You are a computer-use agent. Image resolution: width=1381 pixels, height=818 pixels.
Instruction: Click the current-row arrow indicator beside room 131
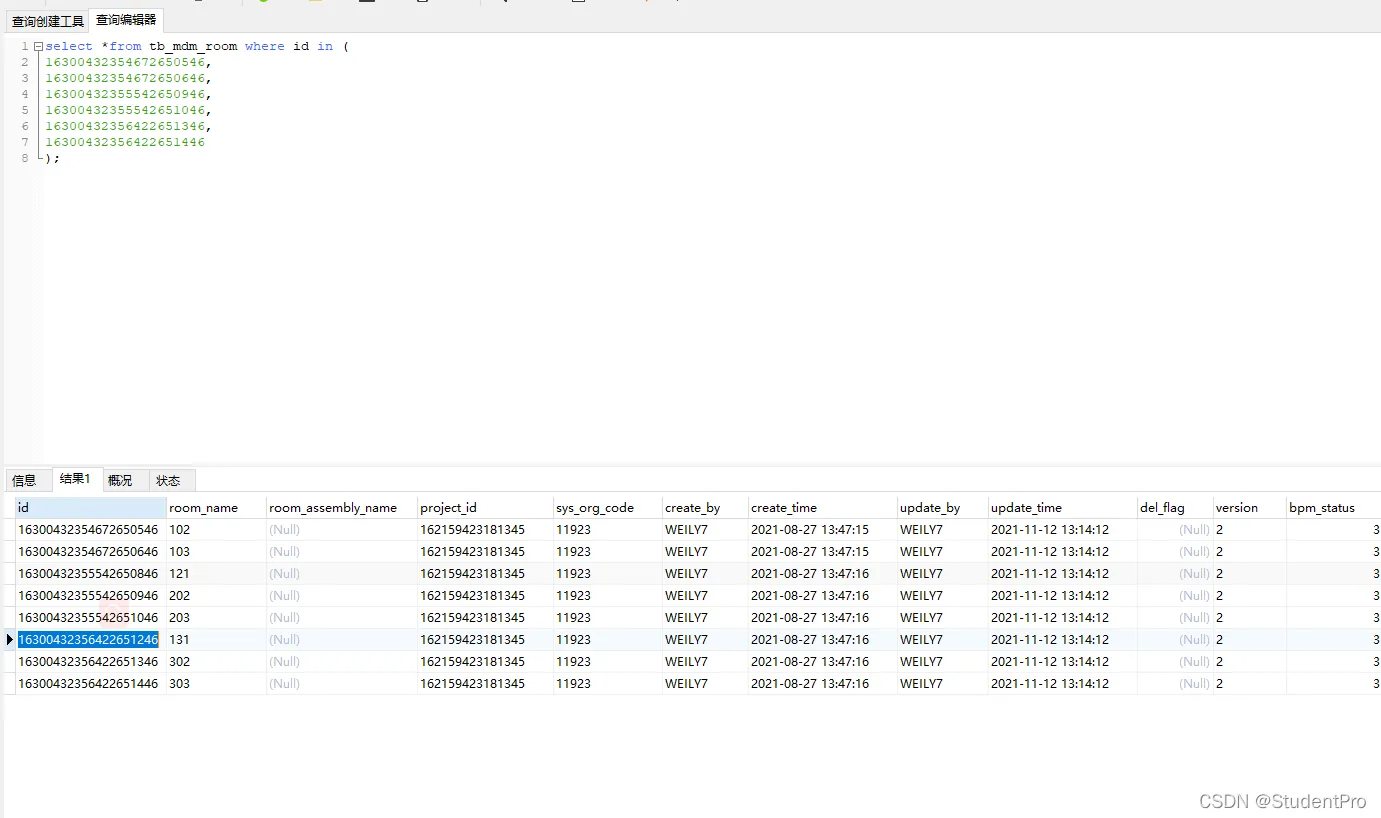pos(10,639)
